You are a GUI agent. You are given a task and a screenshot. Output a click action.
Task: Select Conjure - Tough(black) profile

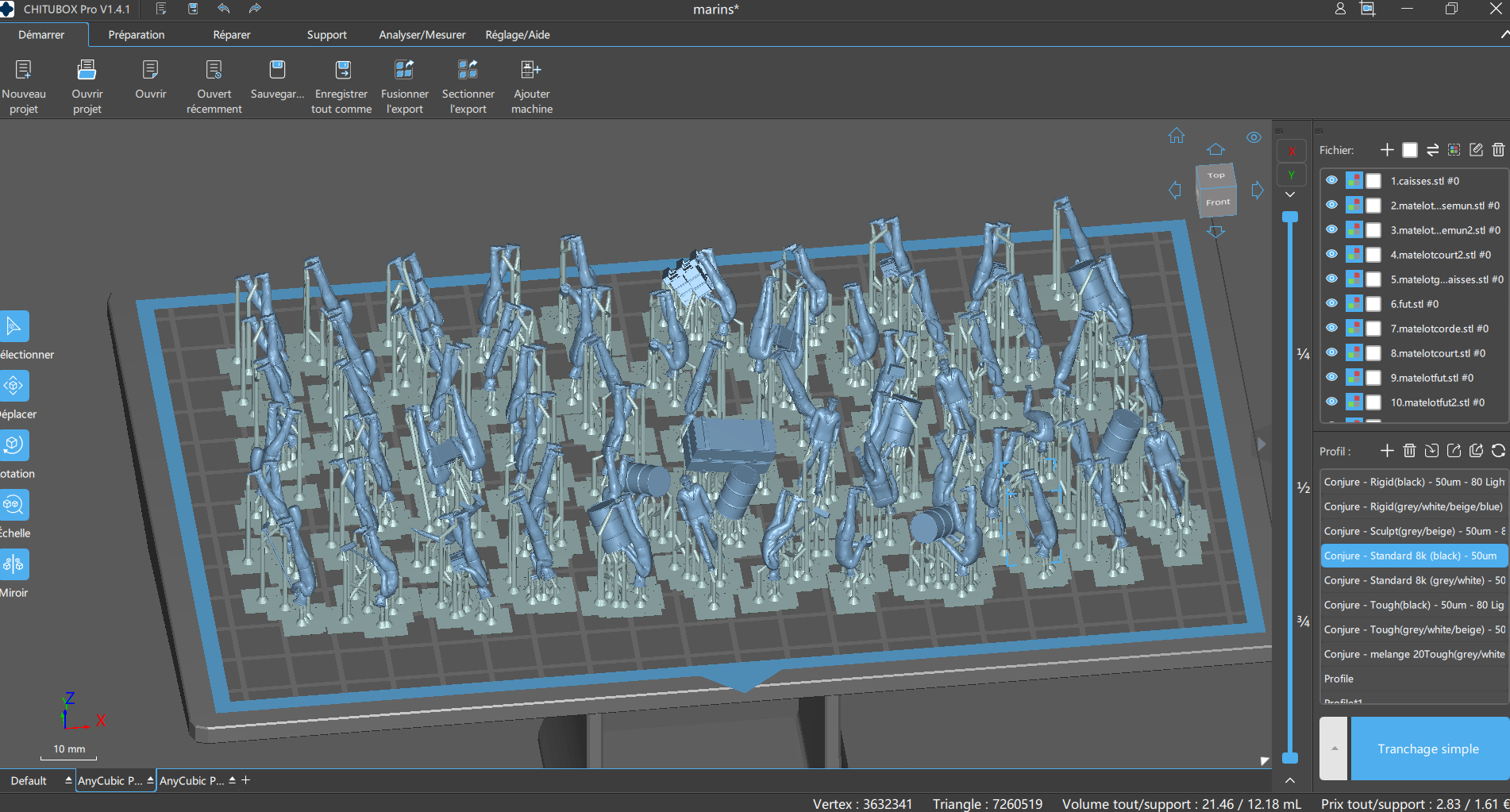[x=1413, y=605]
